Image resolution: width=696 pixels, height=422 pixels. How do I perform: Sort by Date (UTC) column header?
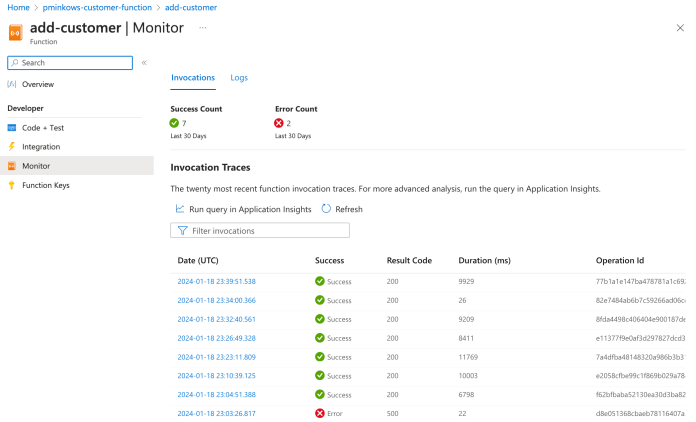pyautogui.click(x=198, y=260)
